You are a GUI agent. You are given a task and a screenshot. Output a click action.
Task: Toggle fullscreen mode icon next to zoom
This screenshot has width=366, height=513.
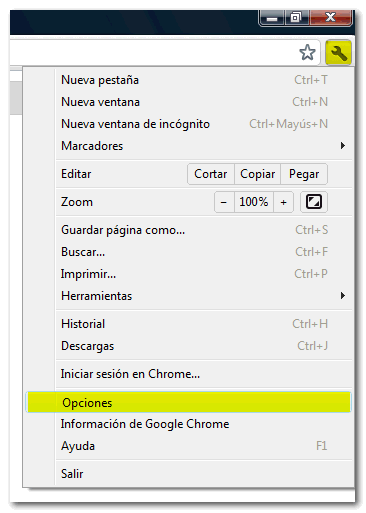click(x=314, y=202)
